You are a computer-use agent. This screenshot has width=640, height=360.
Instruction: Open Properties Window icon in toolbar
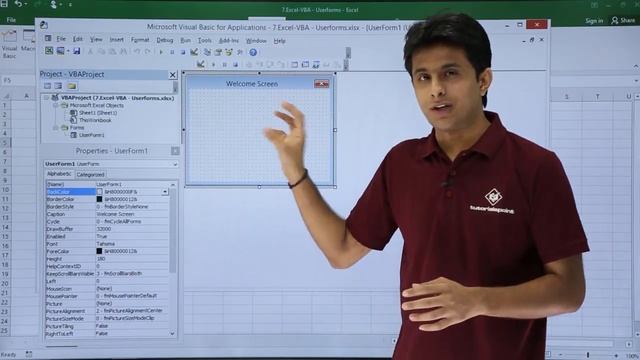218,52
